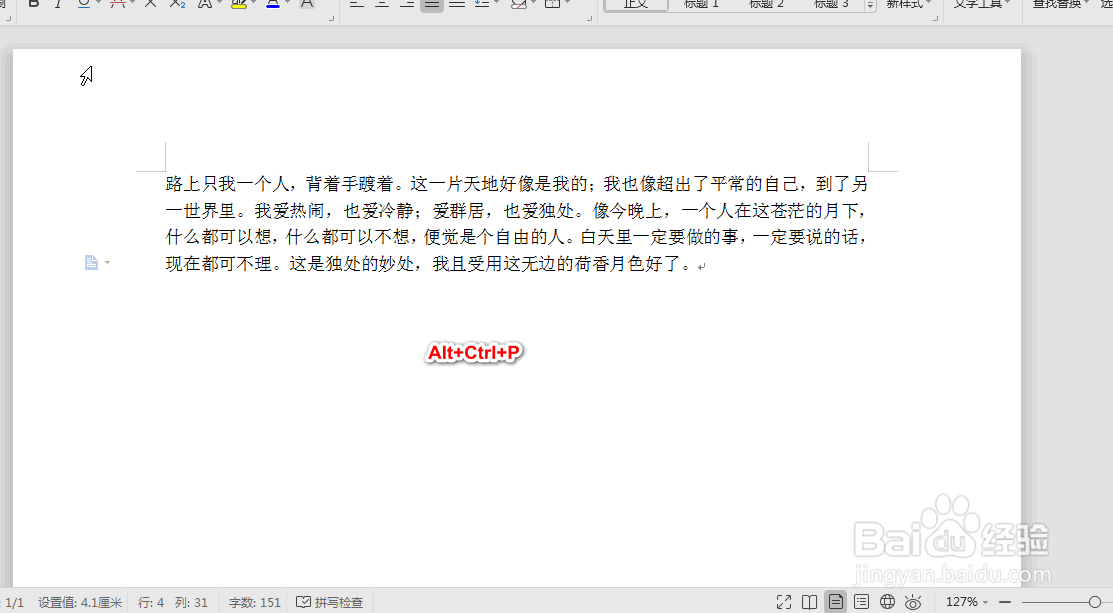Expand the paragraph layout icon arrow
This screenshot has width=1113, height=613.
pos(107,263)
